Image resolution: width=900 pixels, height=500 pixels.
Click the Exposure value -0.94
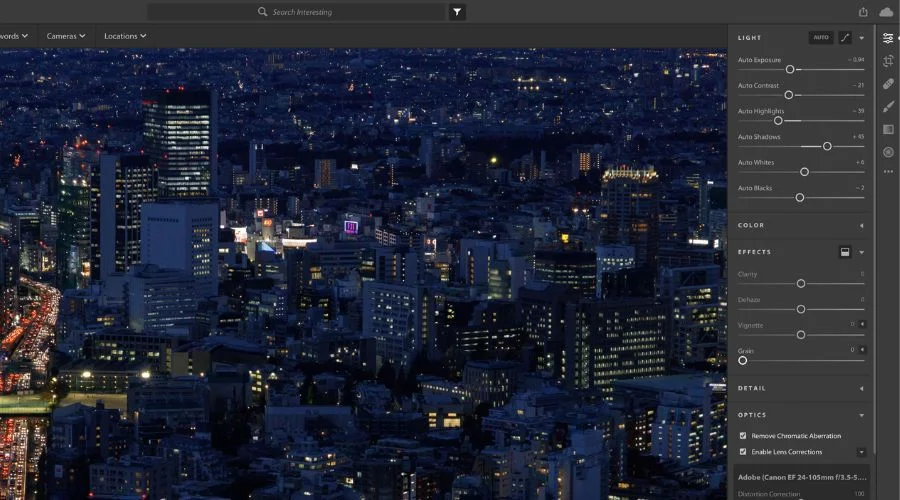856,60
